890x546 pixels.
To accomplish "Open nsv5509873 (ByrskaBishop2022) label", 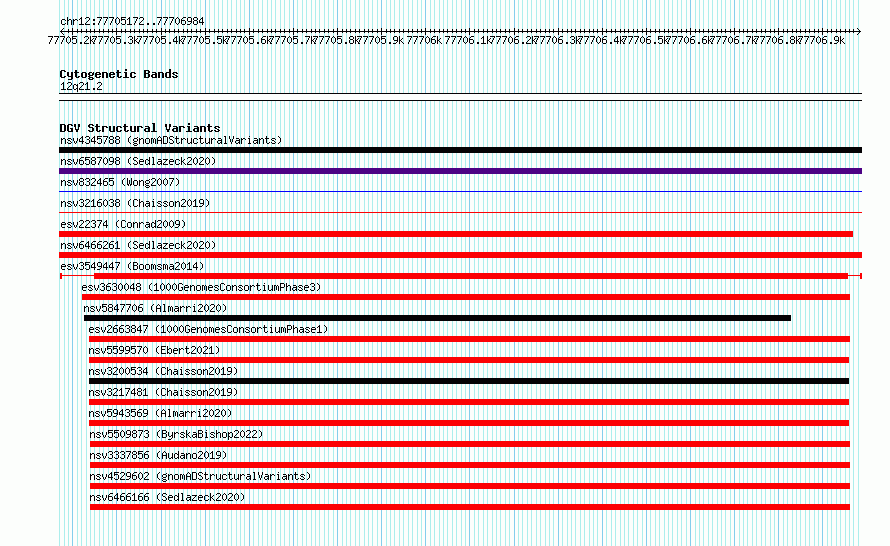I will [x=176, y=434].
